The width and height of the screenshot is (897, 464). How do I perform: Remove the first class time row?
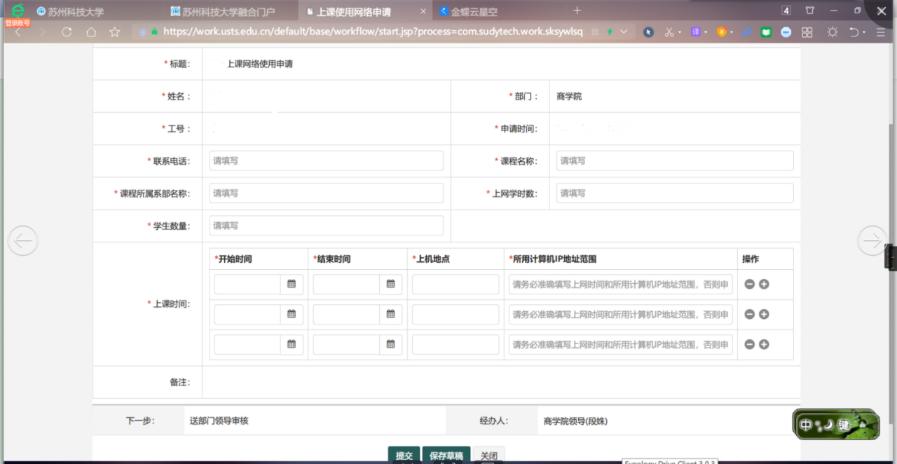click(749, 284)
